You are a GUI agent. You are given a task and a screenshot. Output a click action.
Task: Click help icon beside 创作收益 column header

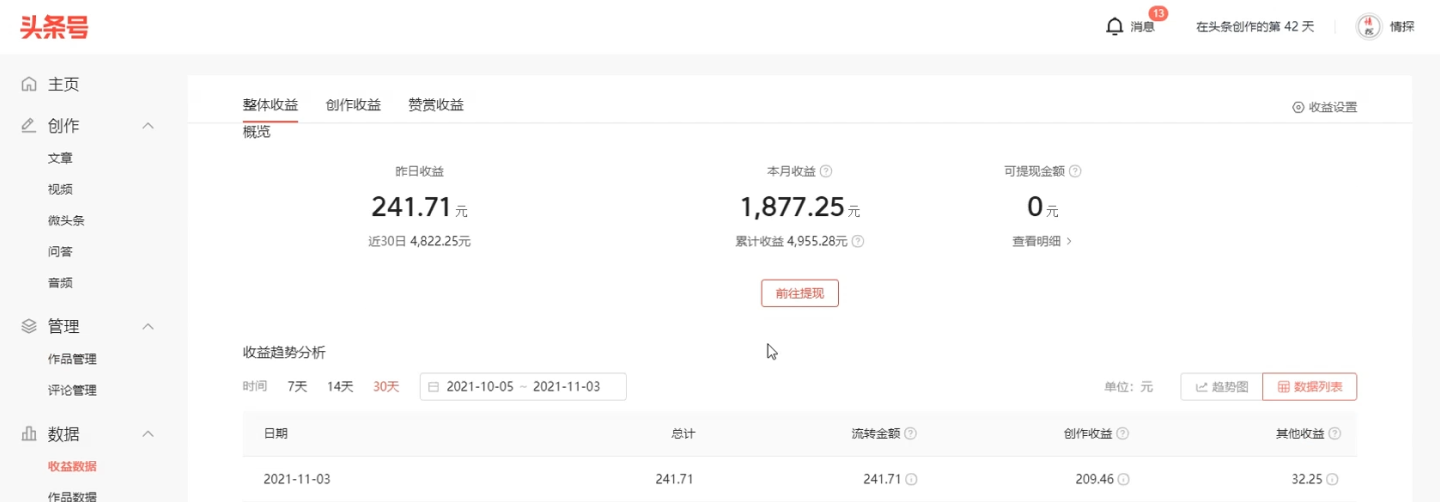pos(1123,434)
